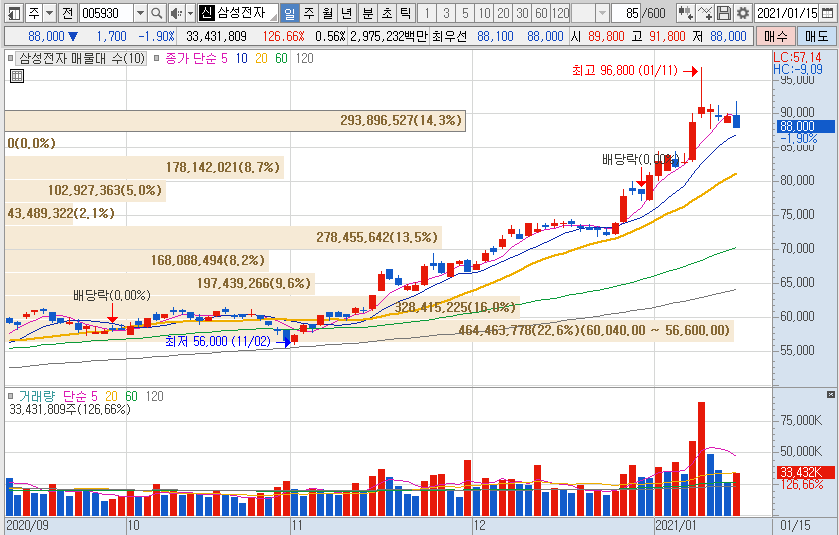This screenshot has width=839, height=535.
Task: Select 년 yearly chart period
Action: (x=346, y=13)
